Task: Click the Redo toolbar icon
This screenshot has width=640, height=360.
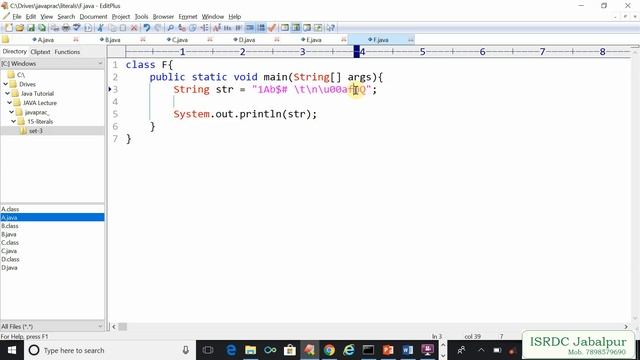Action: tap(158, 28)
